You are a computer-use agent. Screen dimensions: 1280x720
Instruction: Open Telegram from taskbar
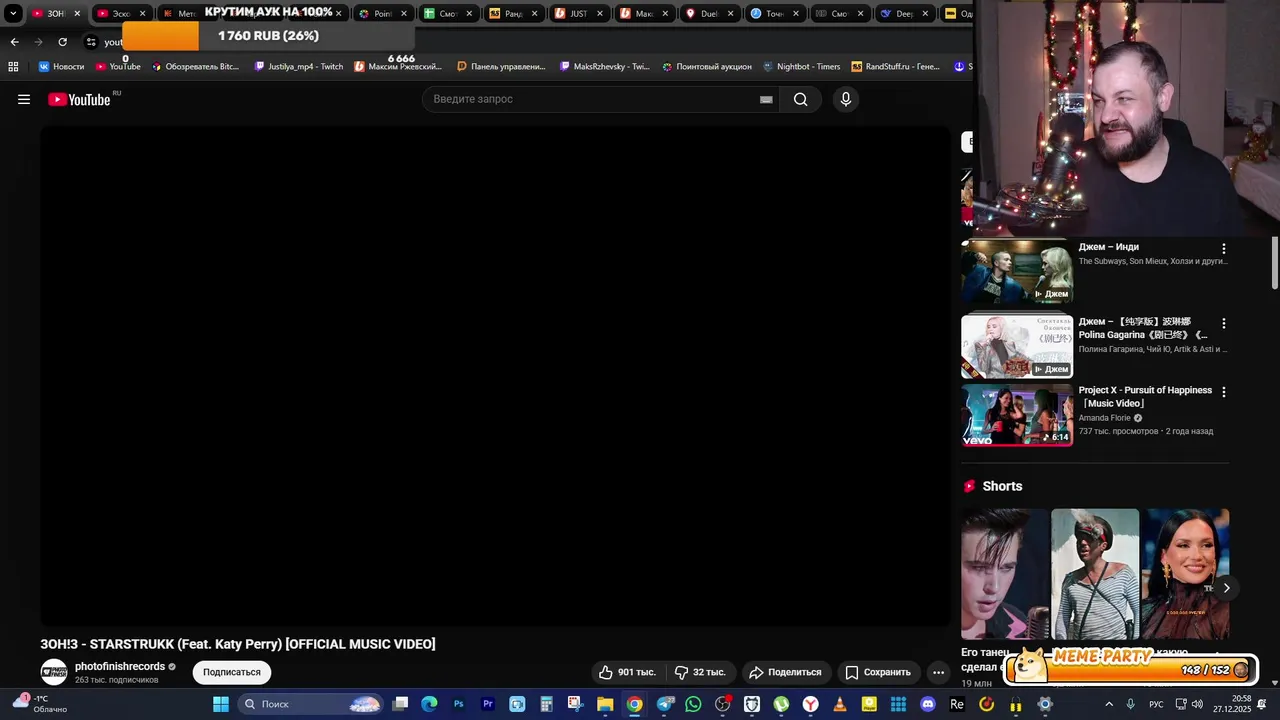tap(664, 704)
